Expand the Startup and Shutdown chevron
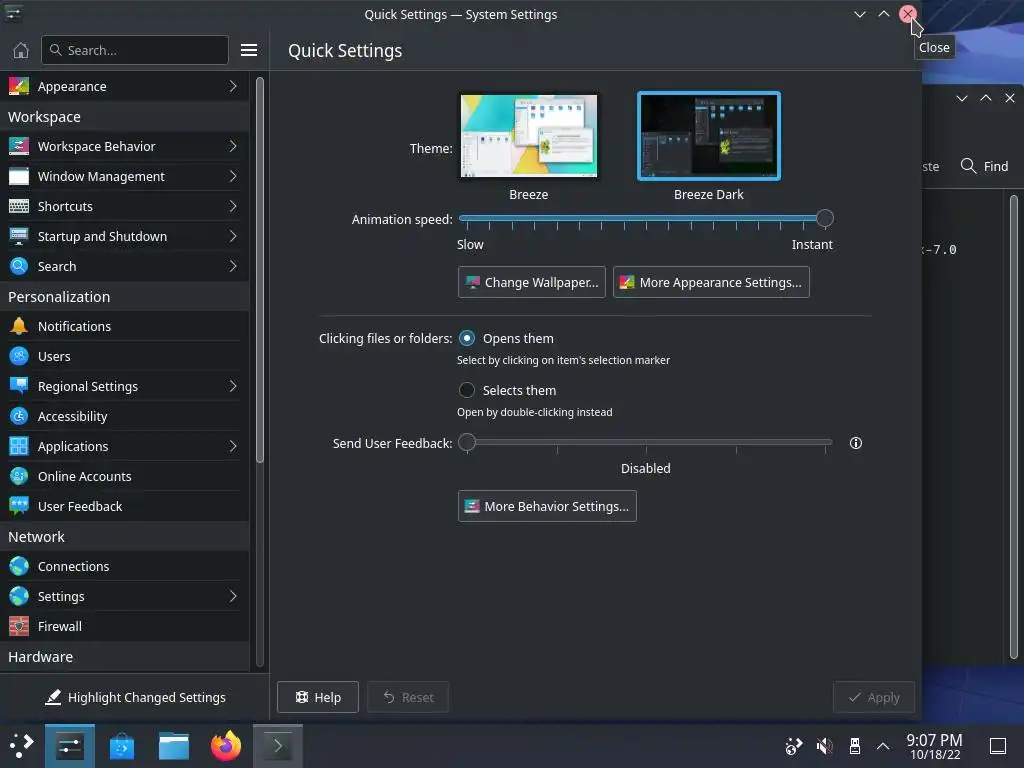The image size is (1024, 768). point(233,236)
